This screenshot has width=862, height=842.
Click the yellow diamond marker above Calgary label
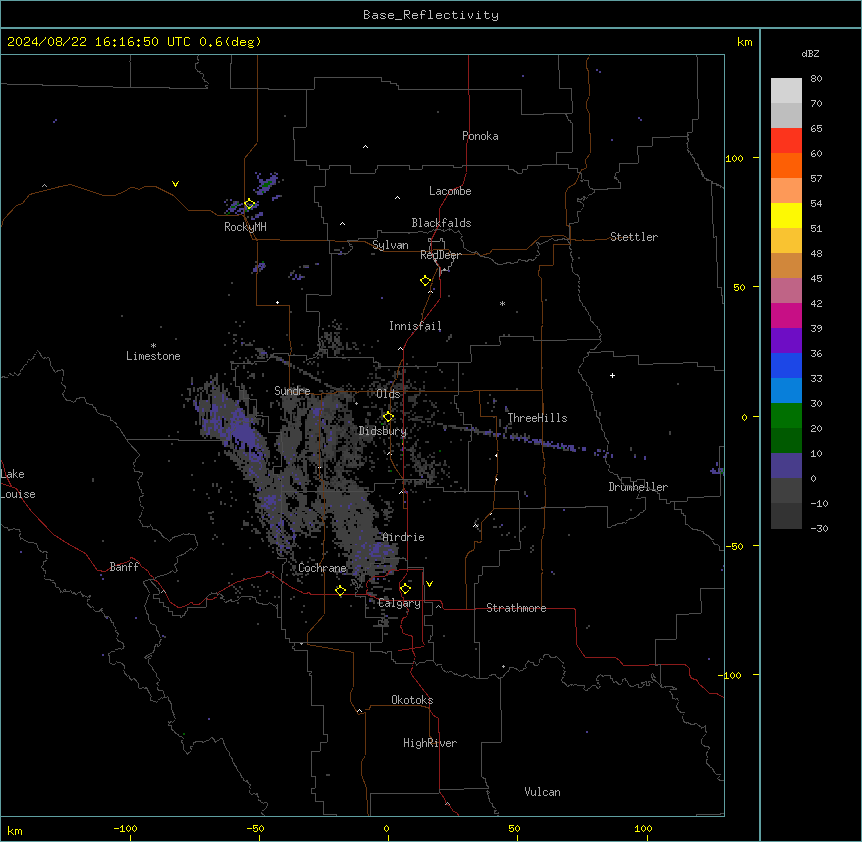pyautogui.click(x=405, y=589)
